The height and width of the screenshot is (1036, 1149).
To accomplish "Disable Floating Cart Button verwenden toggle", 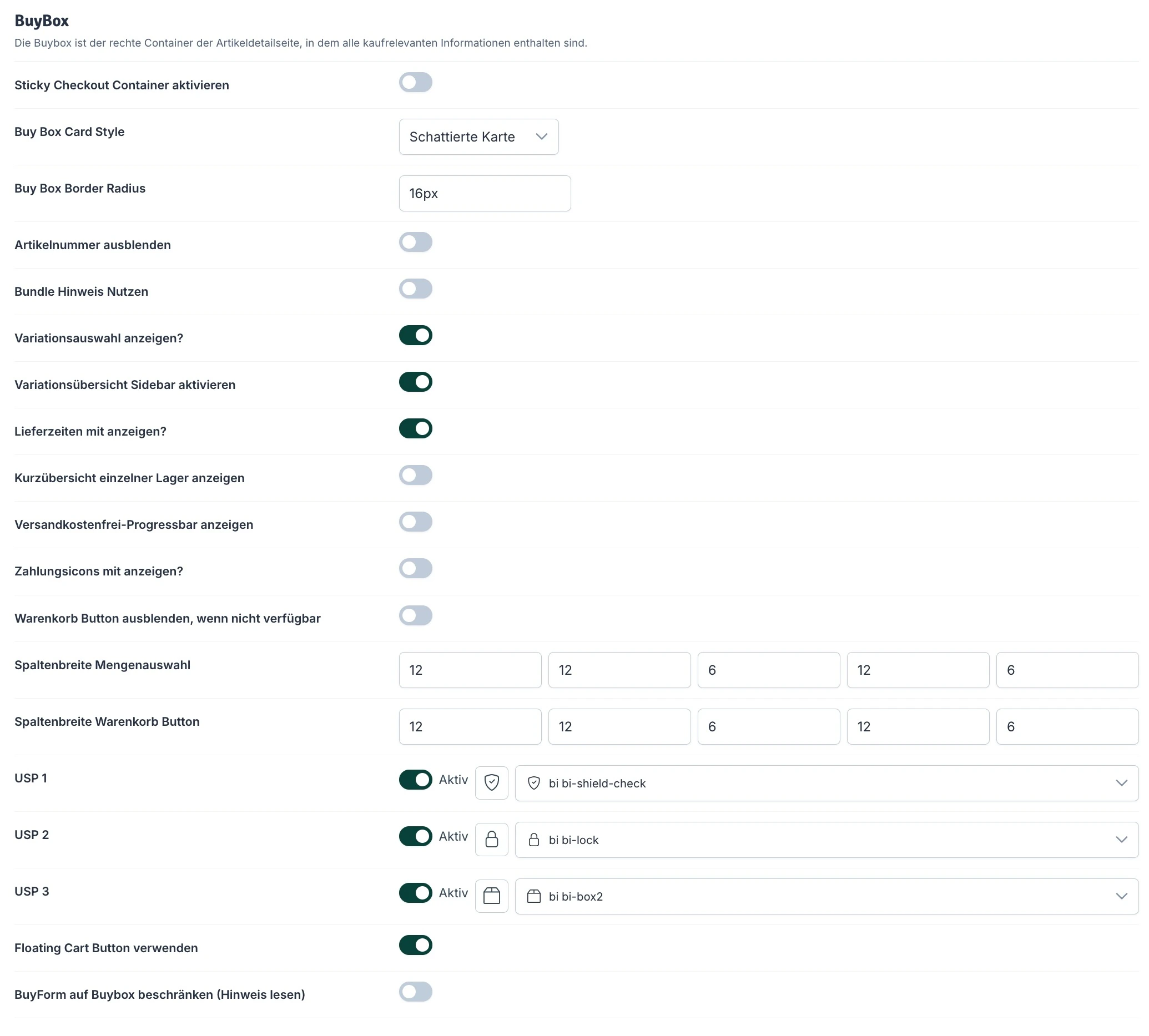I will [415, 945].
